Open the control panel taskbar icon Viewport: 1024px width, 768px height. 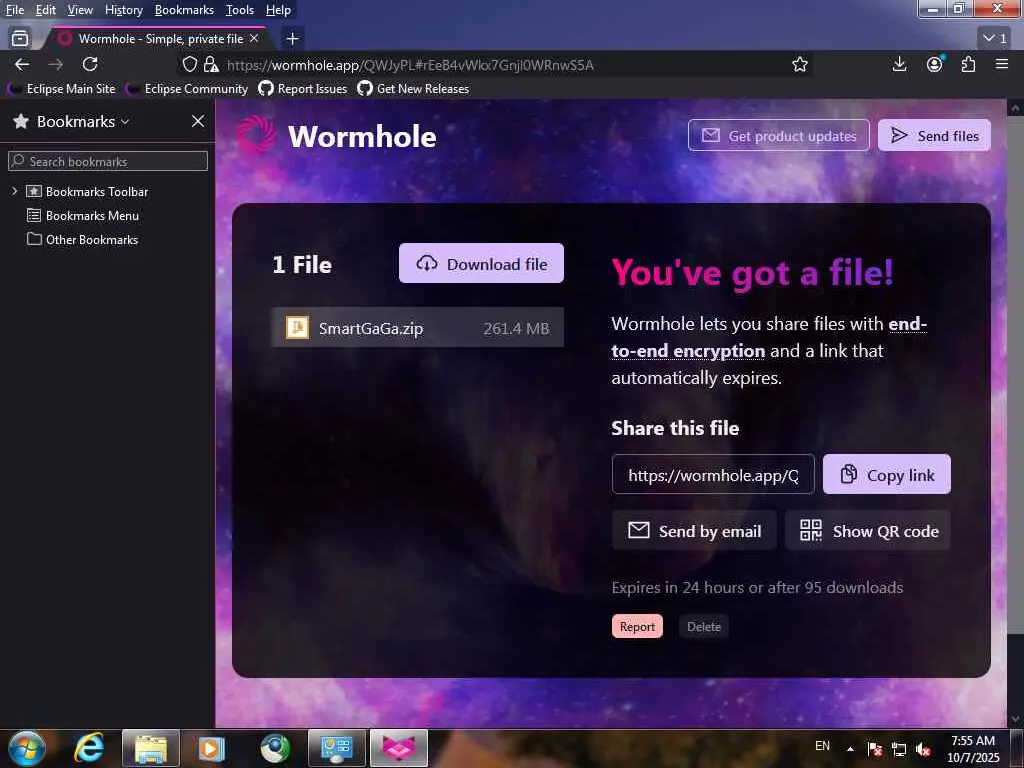[336, 748]
